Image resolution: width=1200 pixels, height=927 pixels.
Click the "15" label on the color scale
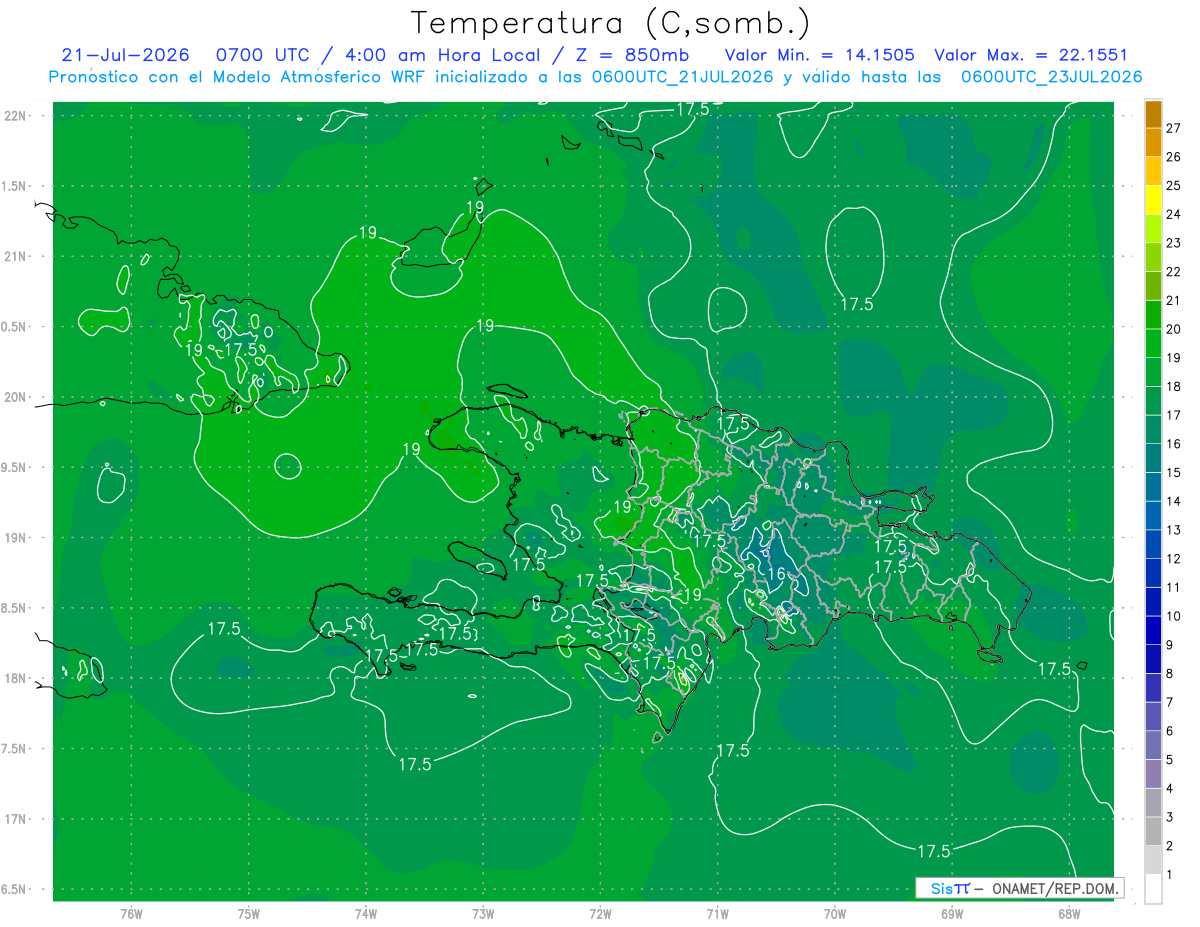pyautogui.click(x=1173, y=472)
